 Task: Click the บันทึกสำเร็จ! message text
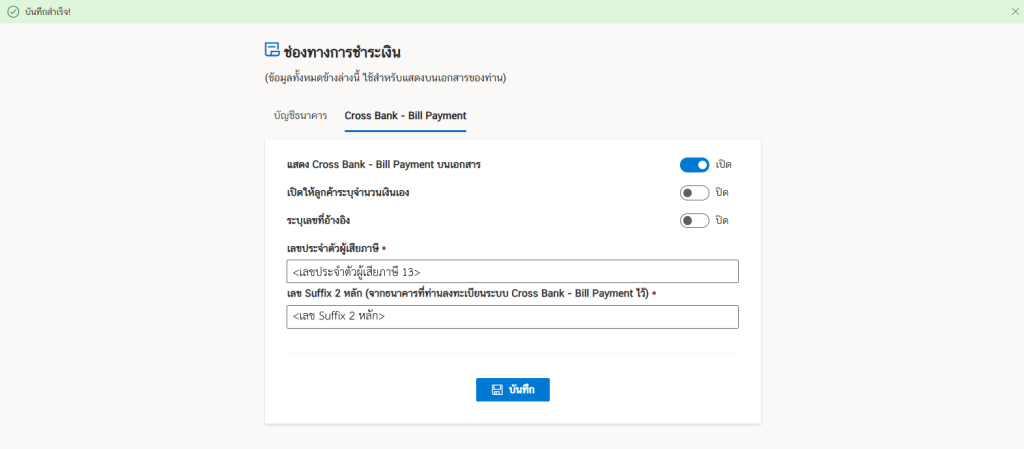(48, 12)
